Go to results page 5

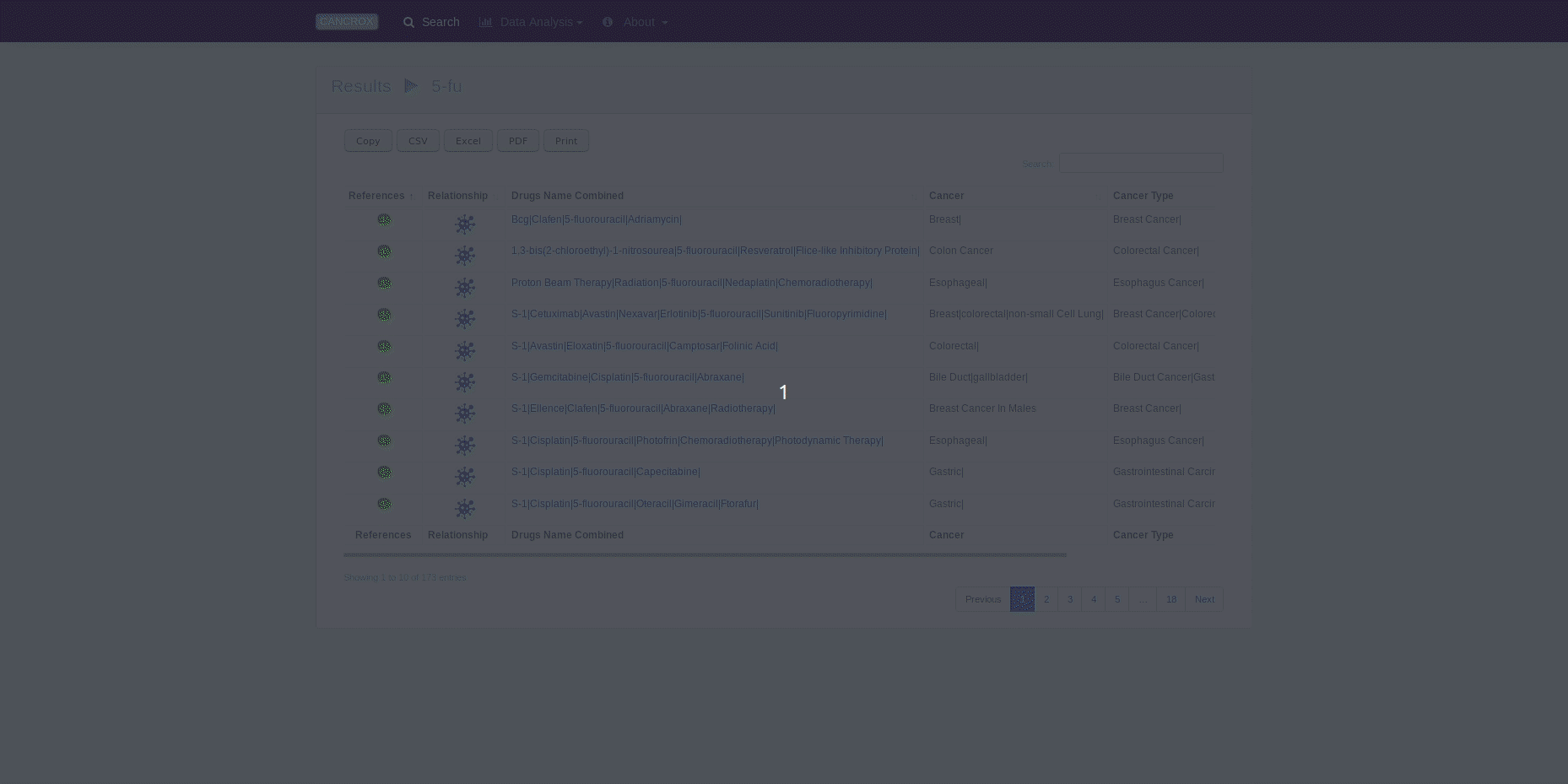[1117, 599]
